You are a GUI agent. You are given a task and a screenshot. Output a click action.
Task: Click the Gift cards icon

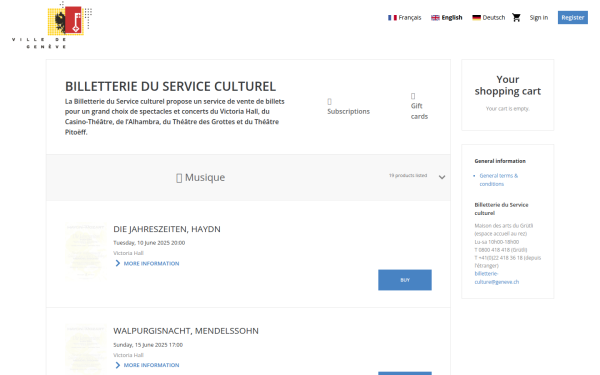tap(413, 96)
